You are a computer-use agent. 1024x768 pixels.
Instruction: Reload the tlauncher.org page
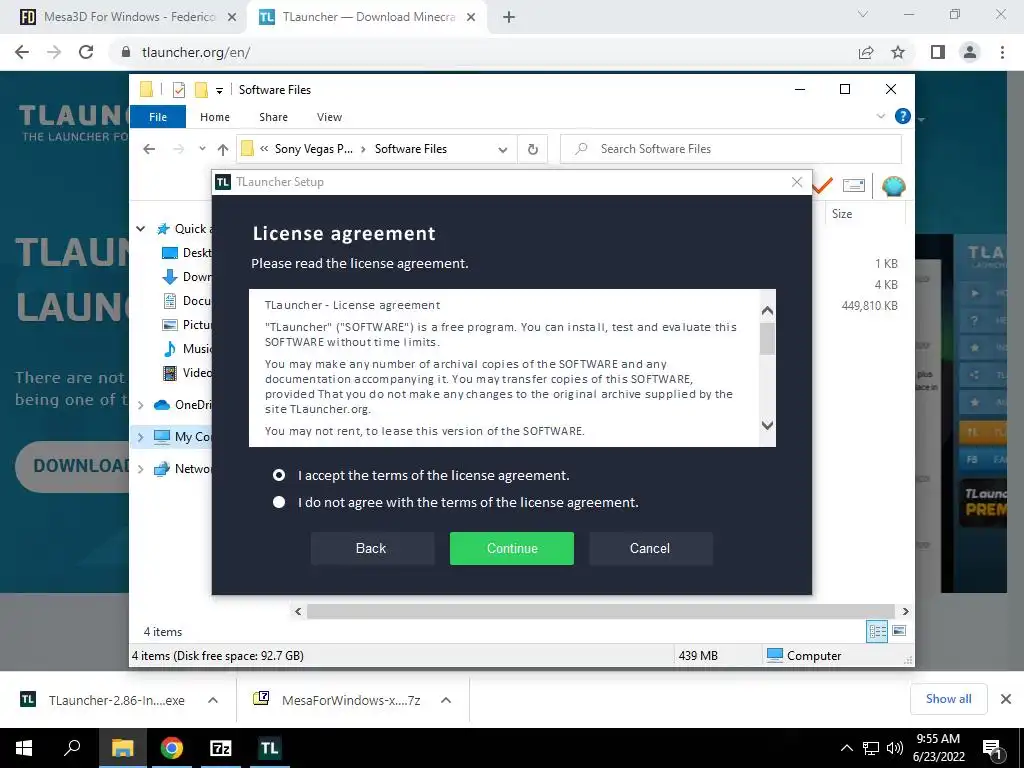point(86,52)
